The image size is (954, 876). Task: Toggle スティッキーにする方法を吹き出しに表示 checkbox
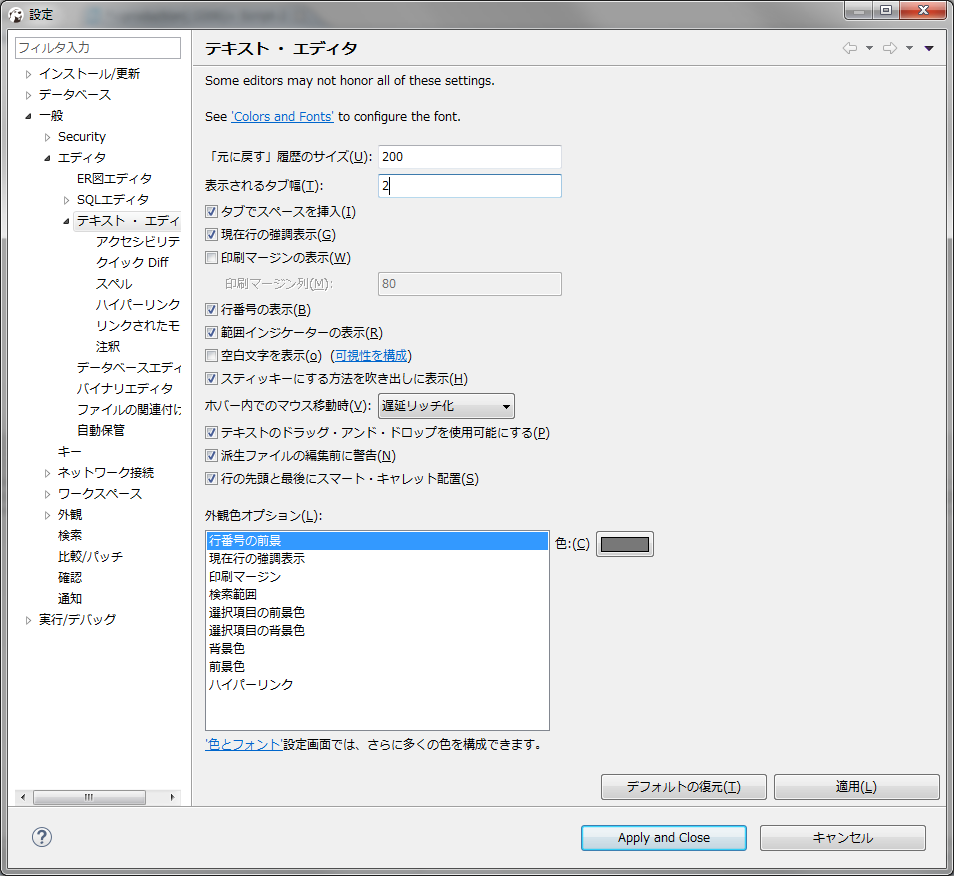pos(211,379)
